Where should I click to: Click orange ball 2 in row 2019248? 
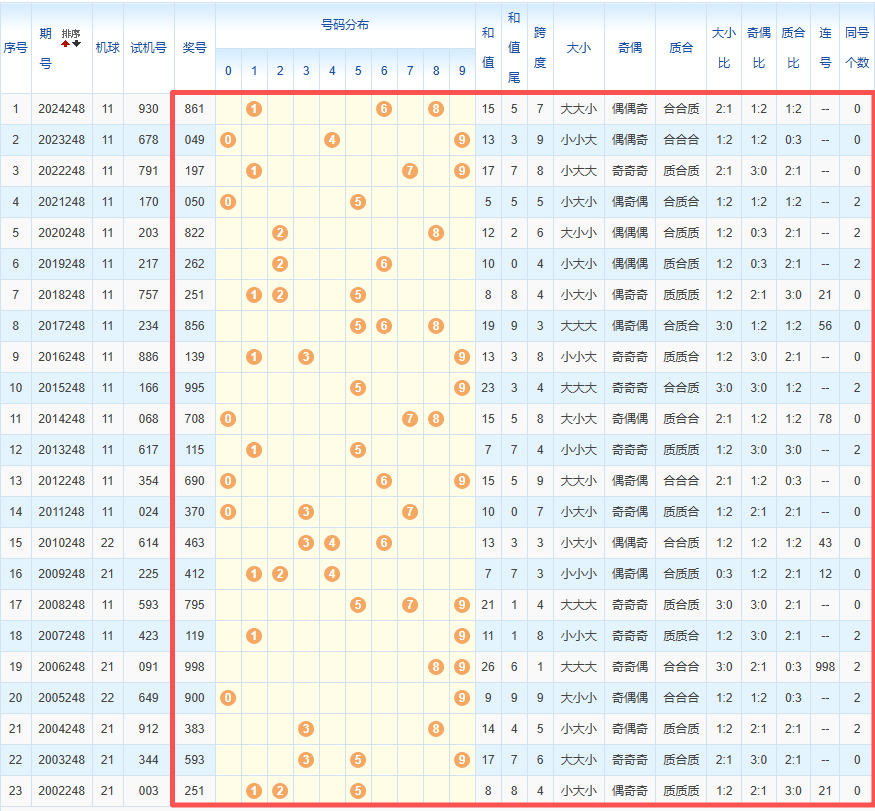(x=280, y=263)
